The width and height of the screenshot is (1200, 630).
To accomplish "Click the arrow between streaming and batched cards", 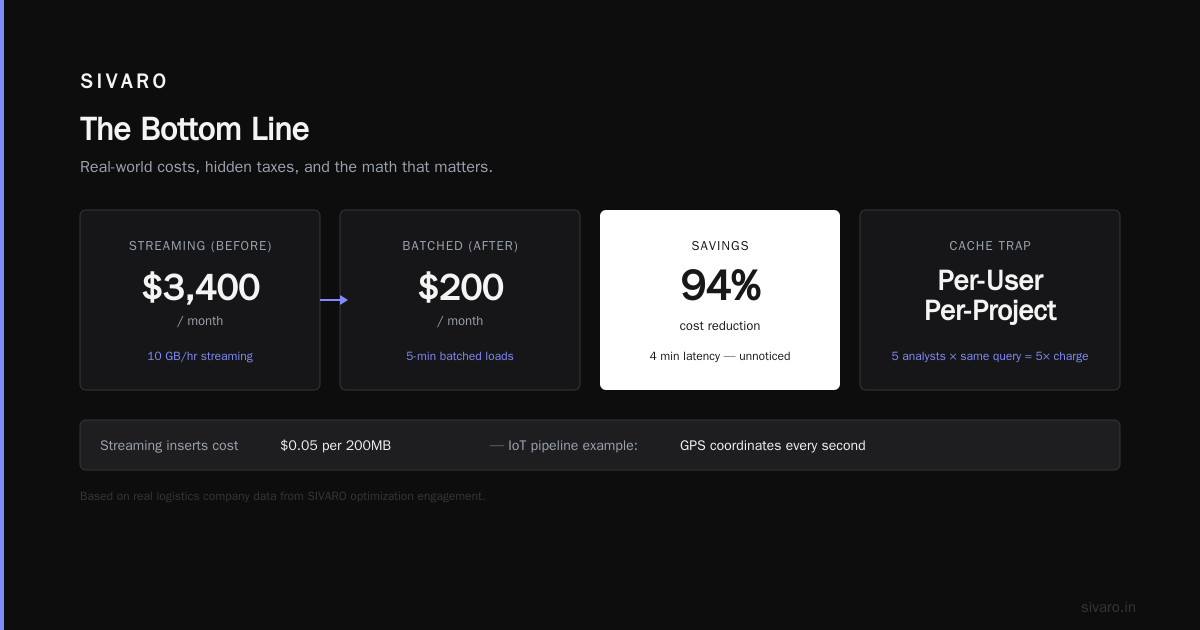I will [334, 300].
